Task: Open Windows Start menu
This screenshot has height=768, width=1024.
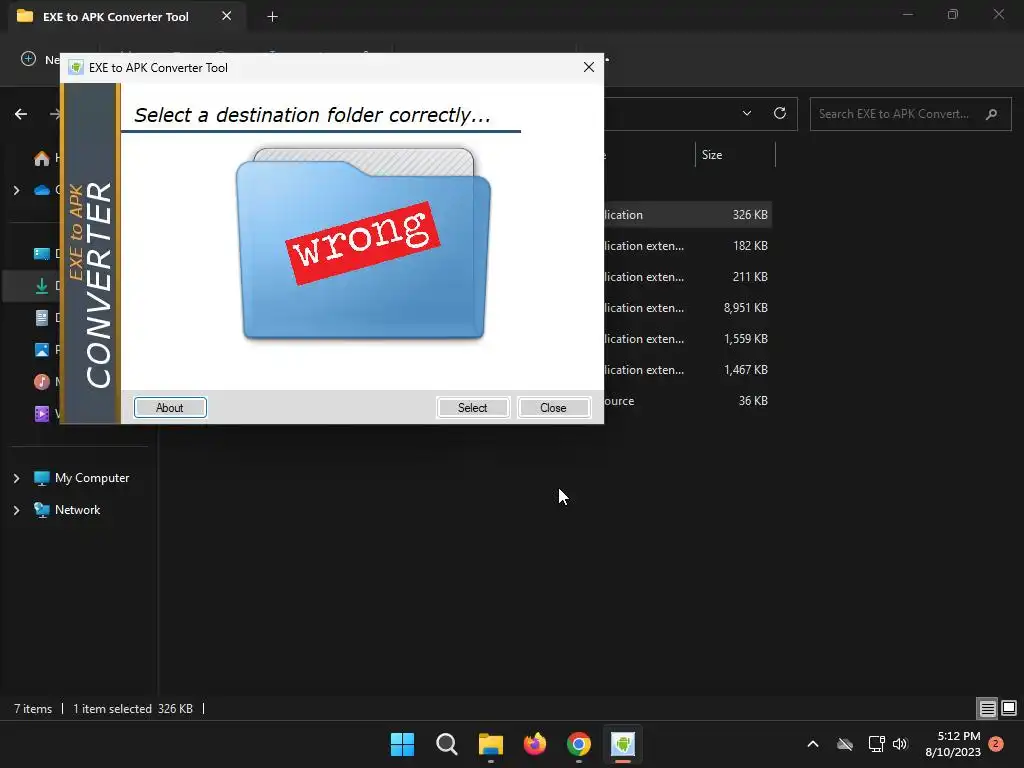Action: pyautogui.click(x=402, y=744)
